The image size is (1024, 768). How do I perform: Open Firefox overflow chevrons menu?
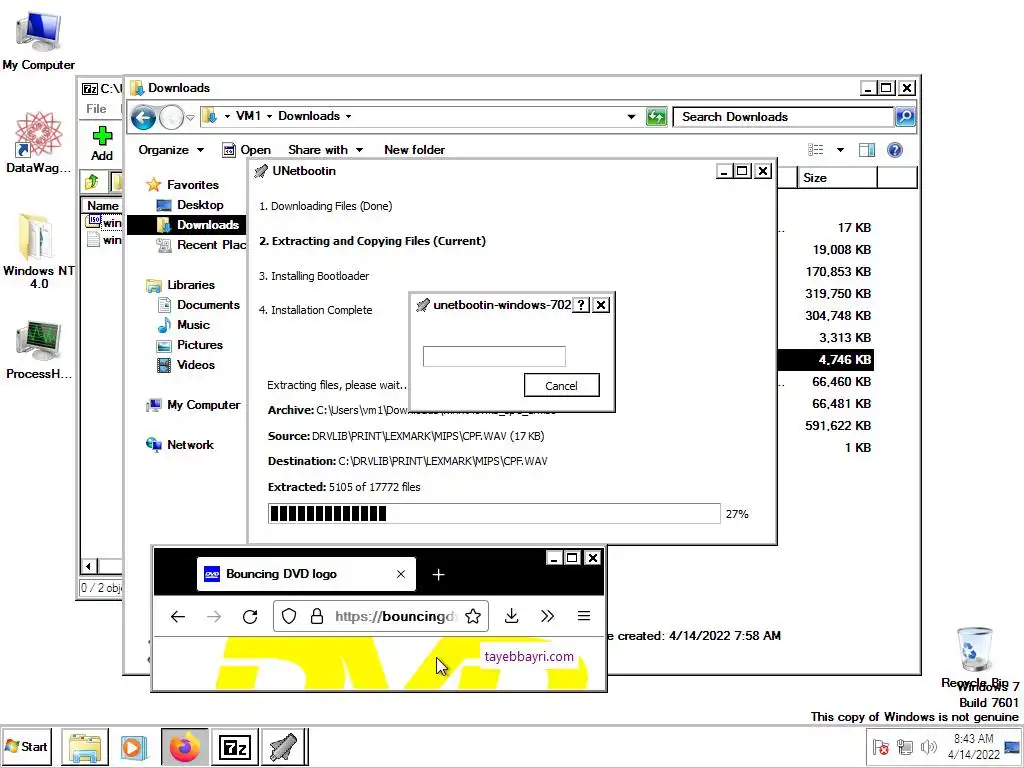tap(547, 616)
